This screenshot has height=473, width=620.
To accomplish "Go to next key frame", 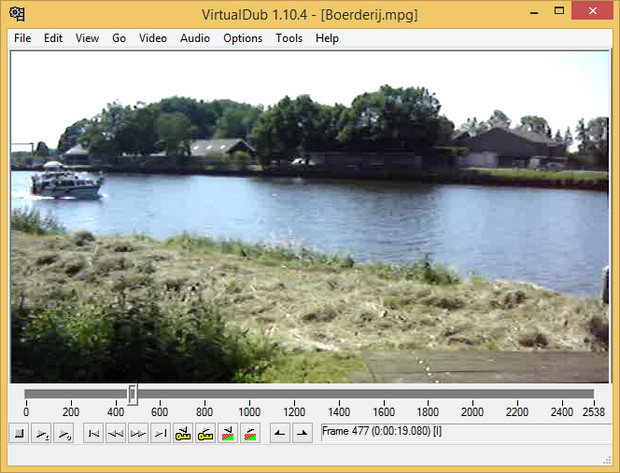I will pos(205,433).
